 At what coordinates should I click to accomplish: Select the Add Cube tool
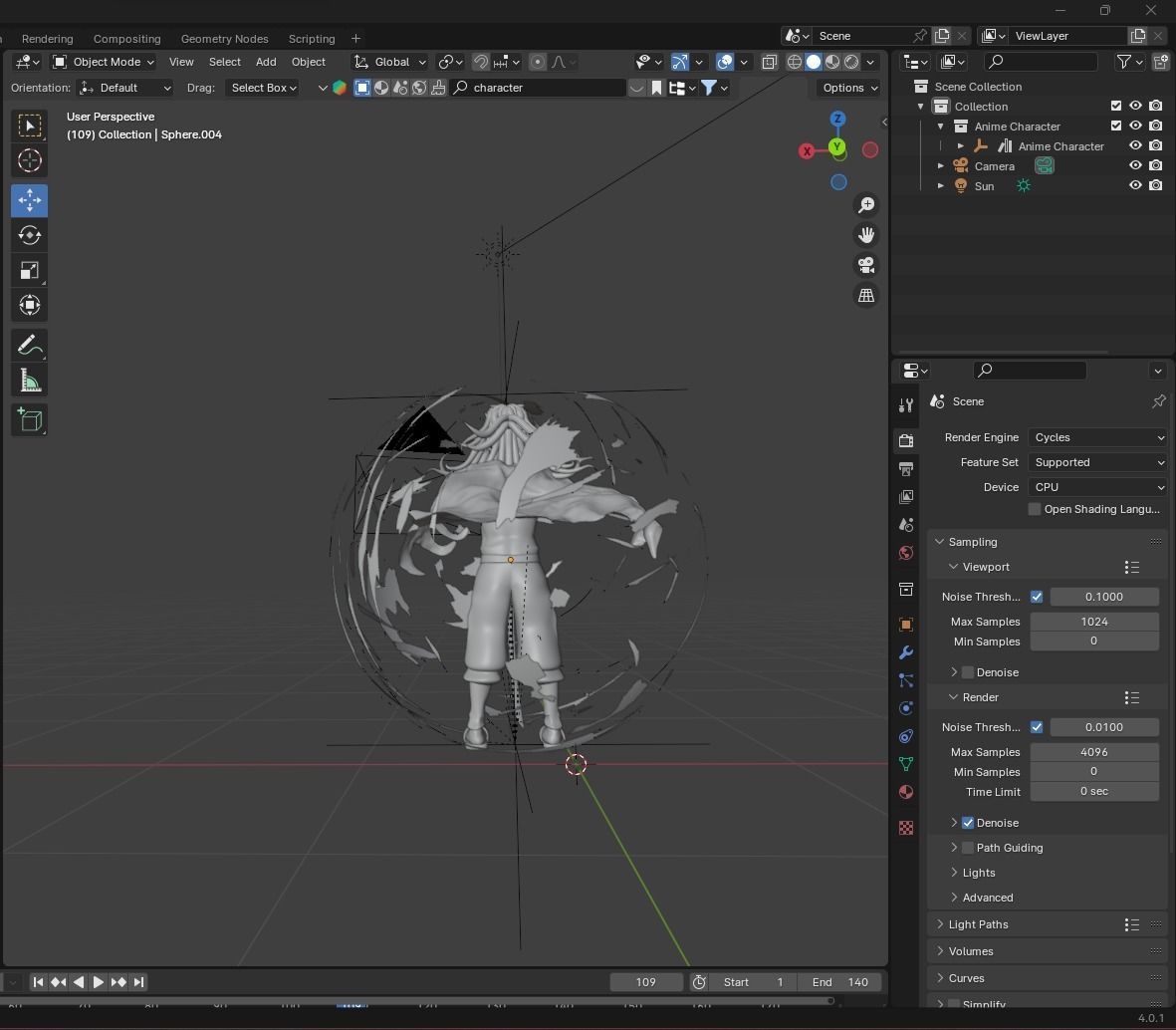(x=29, y=420)
